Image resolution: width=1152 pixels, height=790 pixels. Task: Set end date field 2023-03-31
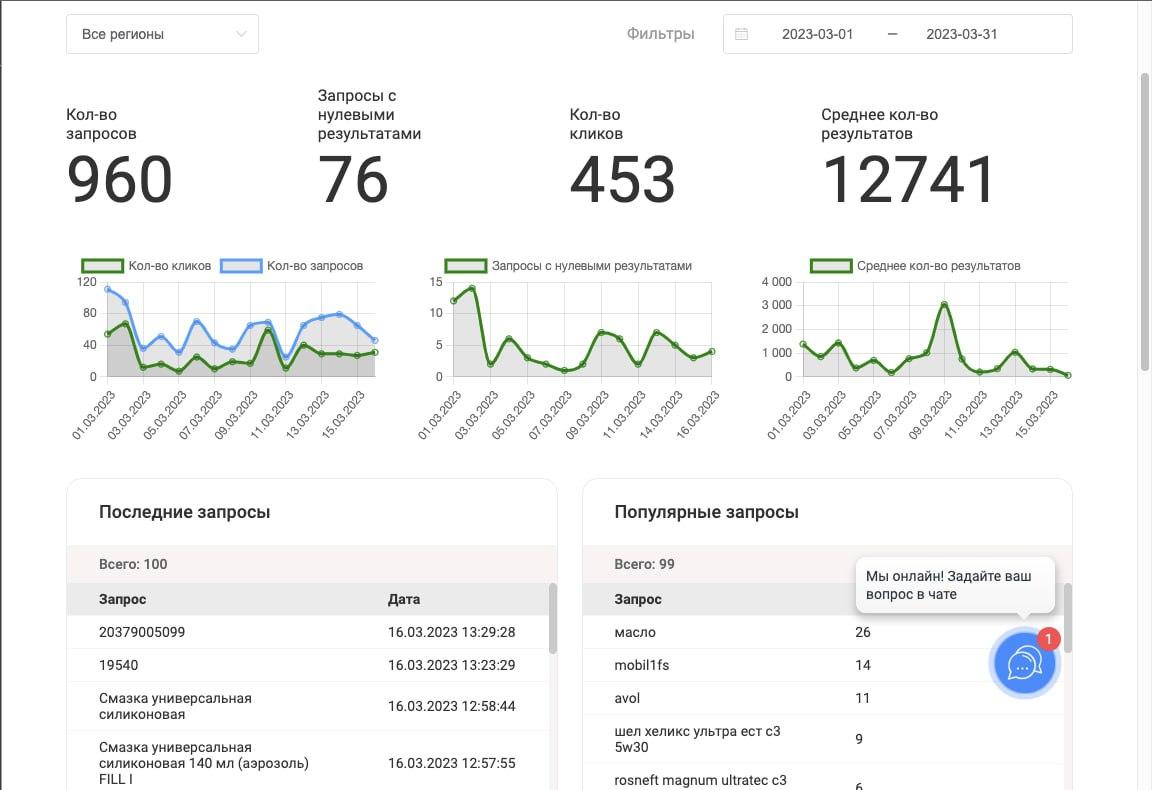pos(961,34)
